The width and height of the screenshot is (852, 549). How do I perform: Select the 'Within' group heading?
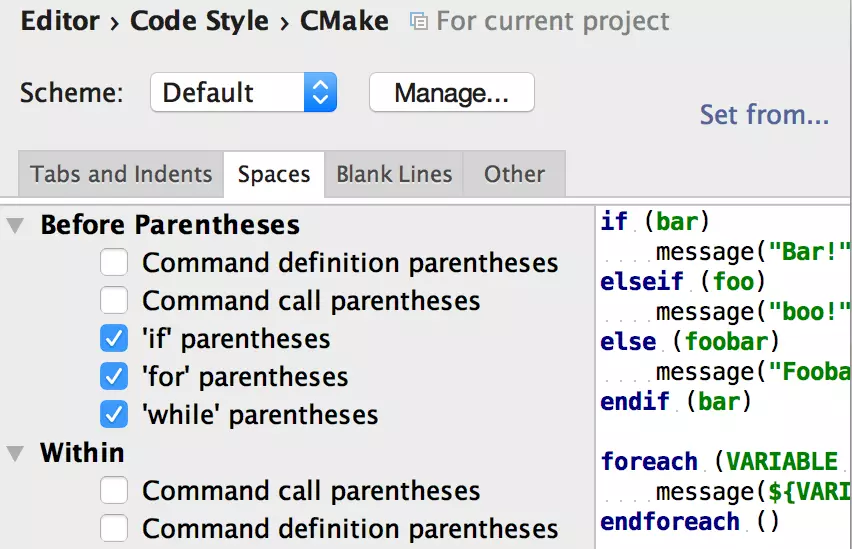(x=82, y=453)
